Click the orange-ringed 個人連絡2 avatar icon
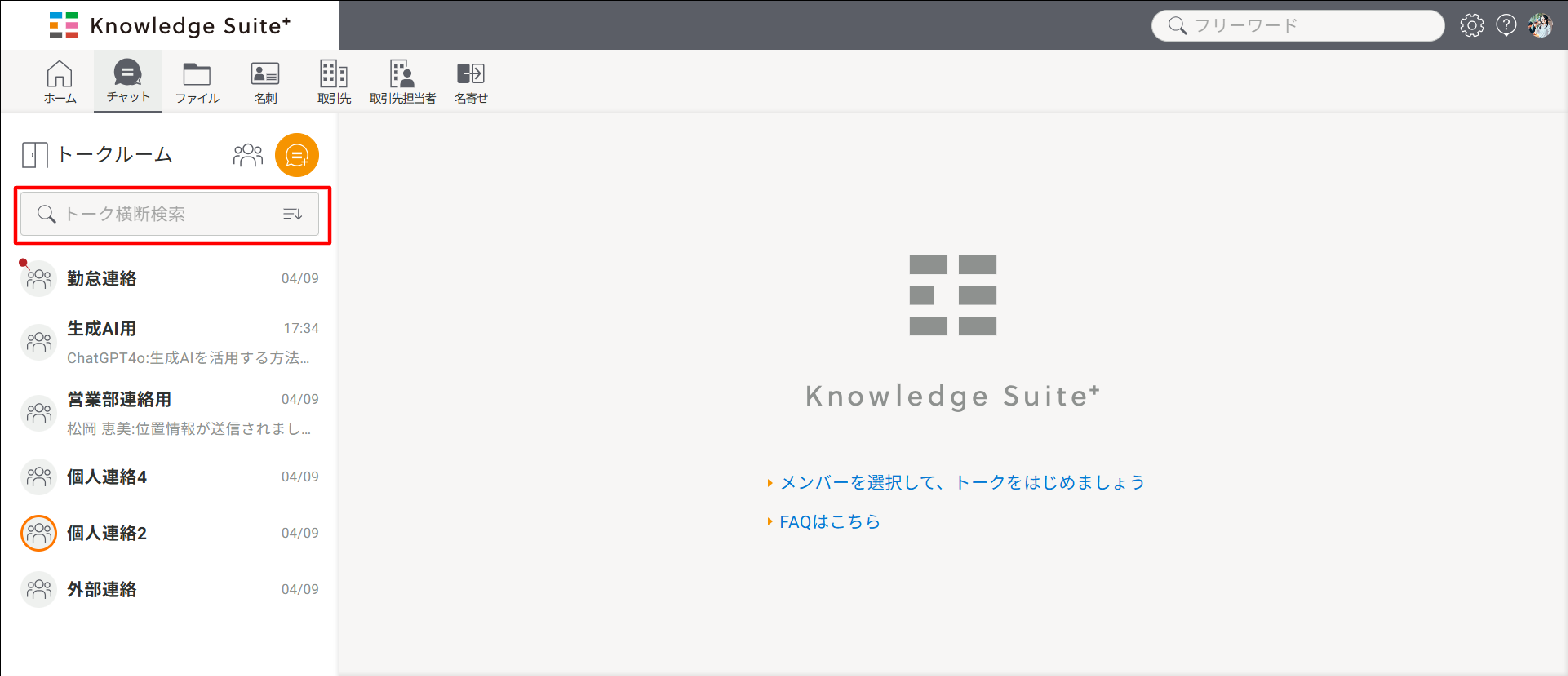Viewport: 1568px width, 676px height. (x=39, y=533)
